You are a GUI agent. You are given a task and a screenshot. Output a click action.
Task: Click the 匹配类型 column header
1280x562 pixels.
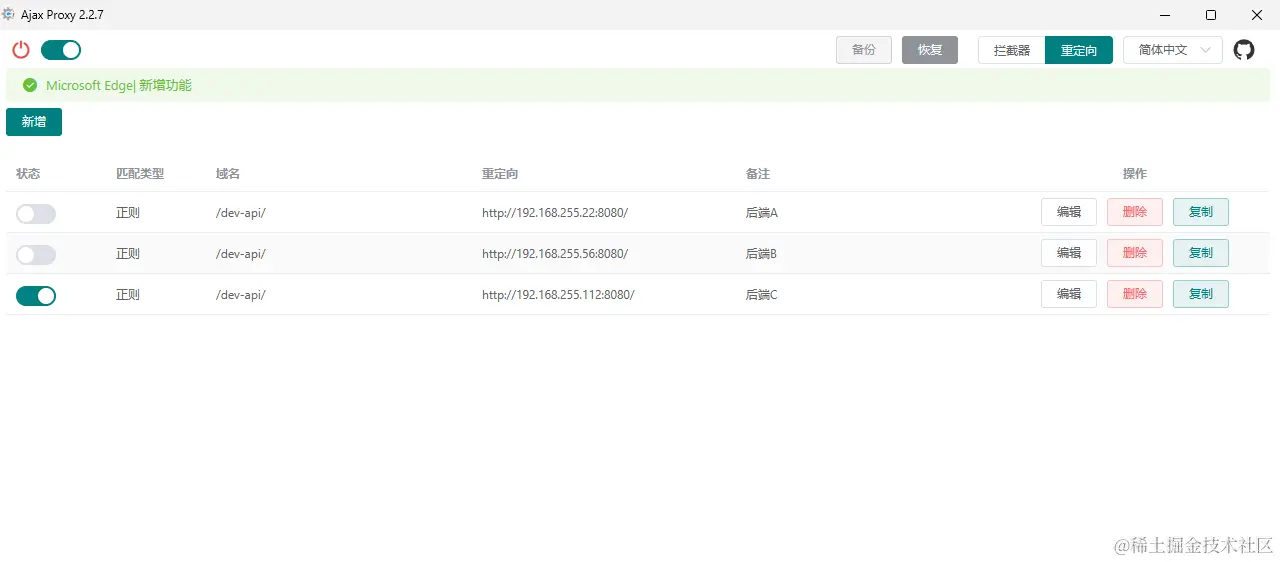[140, 174]
